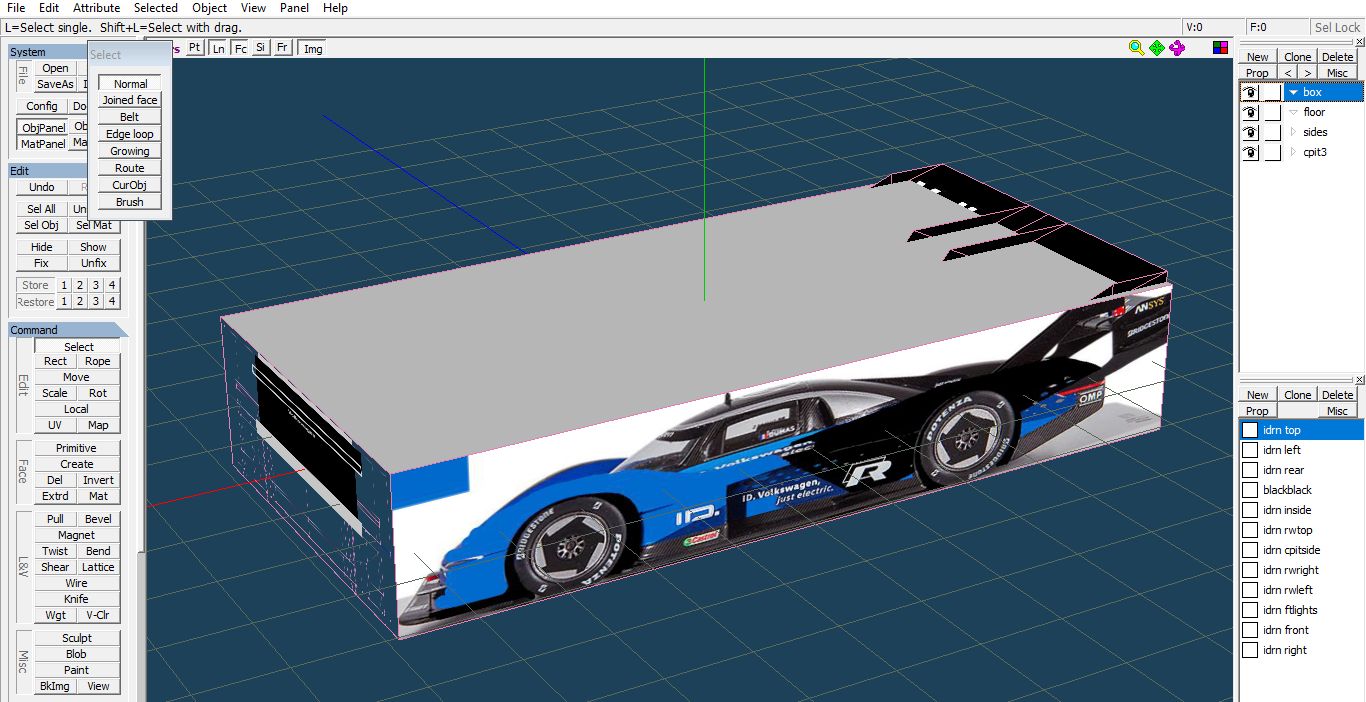This screenshot has width=1366, height=702.
Task: Open the Panel menu
Action: (x=294, y=8)
